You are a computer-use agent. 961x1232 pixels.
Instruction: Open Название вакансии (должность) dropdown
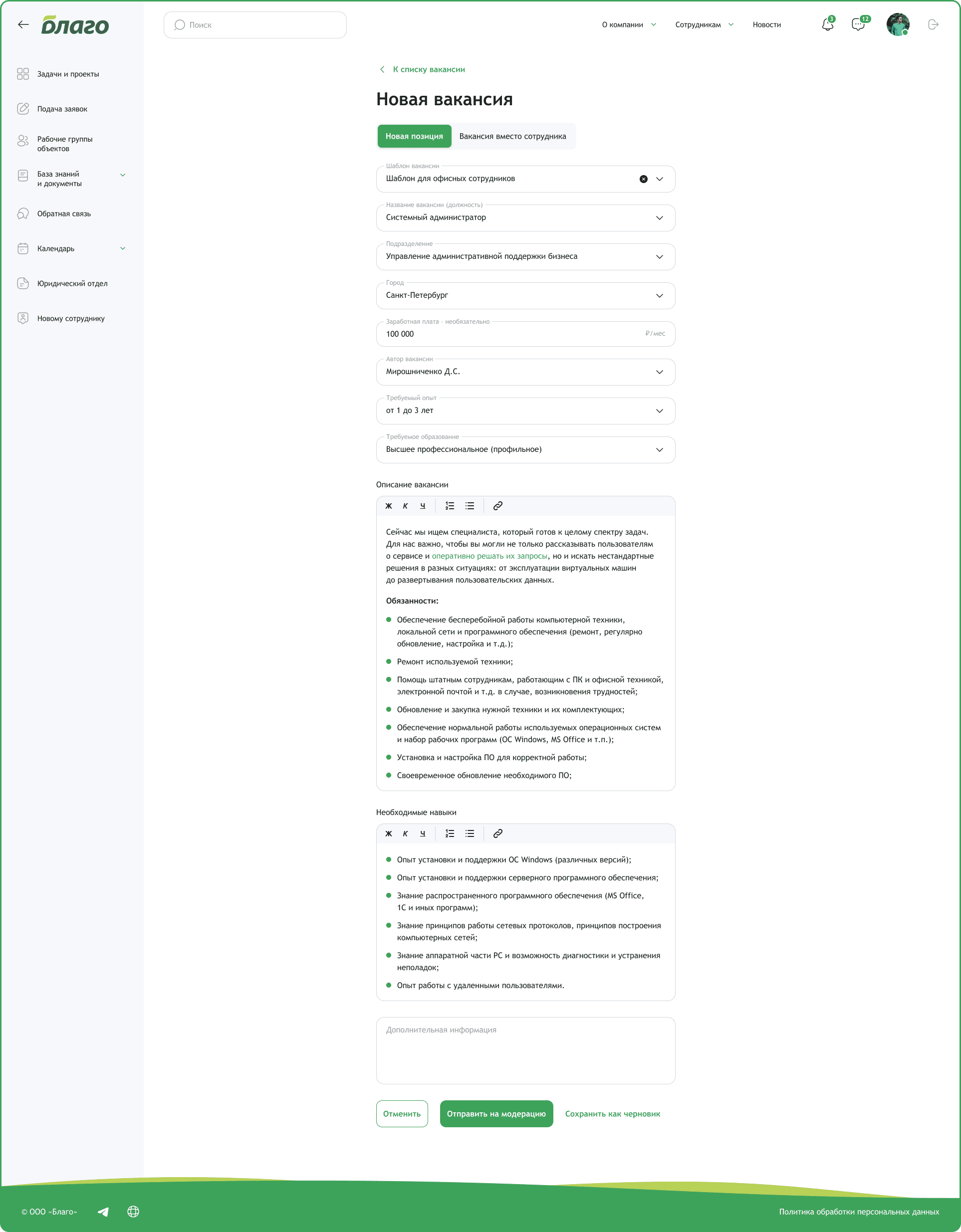point(525,218)
